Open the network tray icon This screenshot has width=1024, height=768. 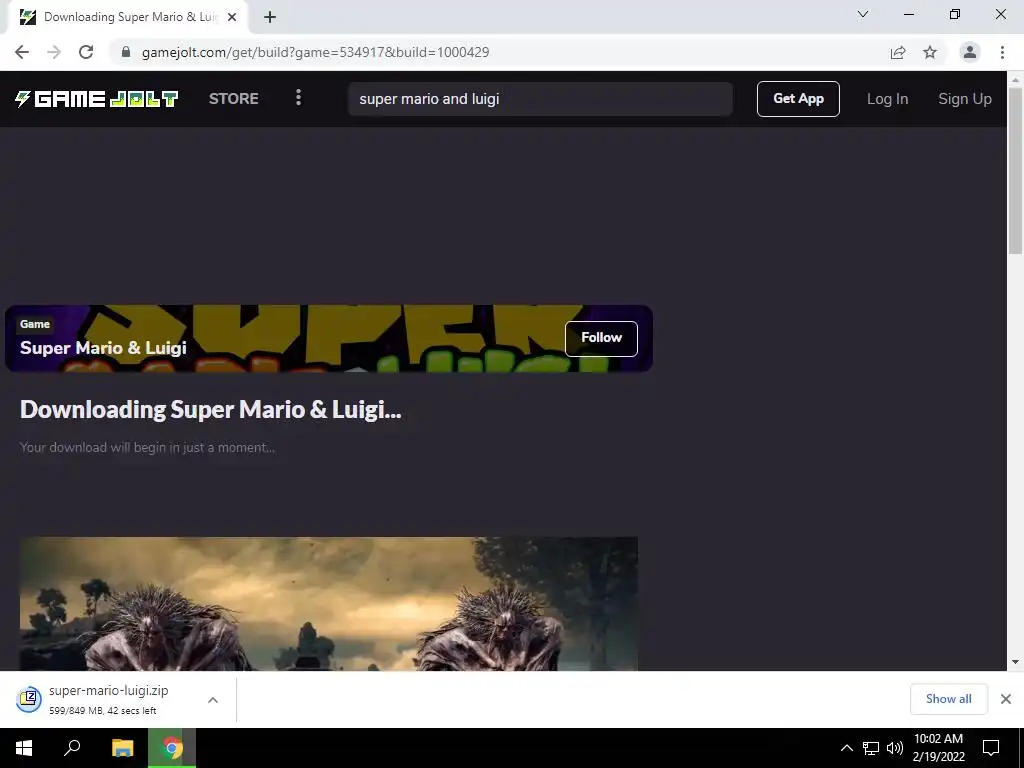click(x=871, y=748)
